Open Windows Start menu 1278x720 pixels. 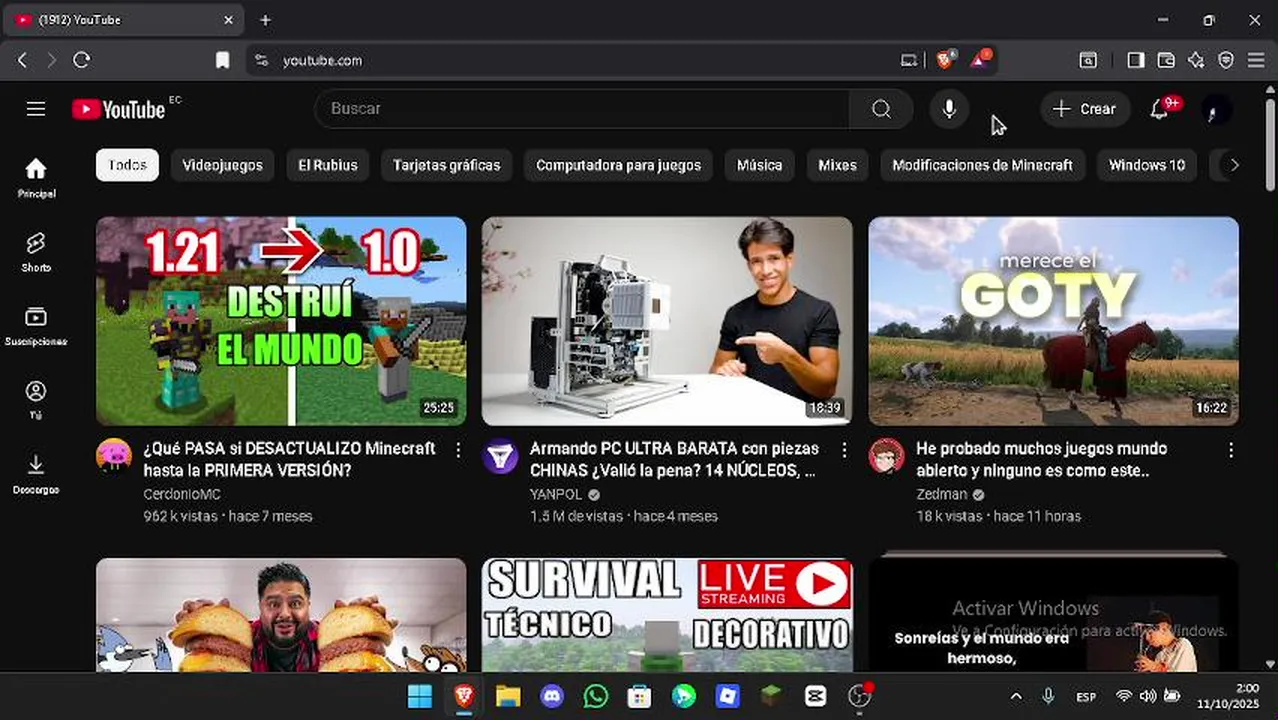420,696
